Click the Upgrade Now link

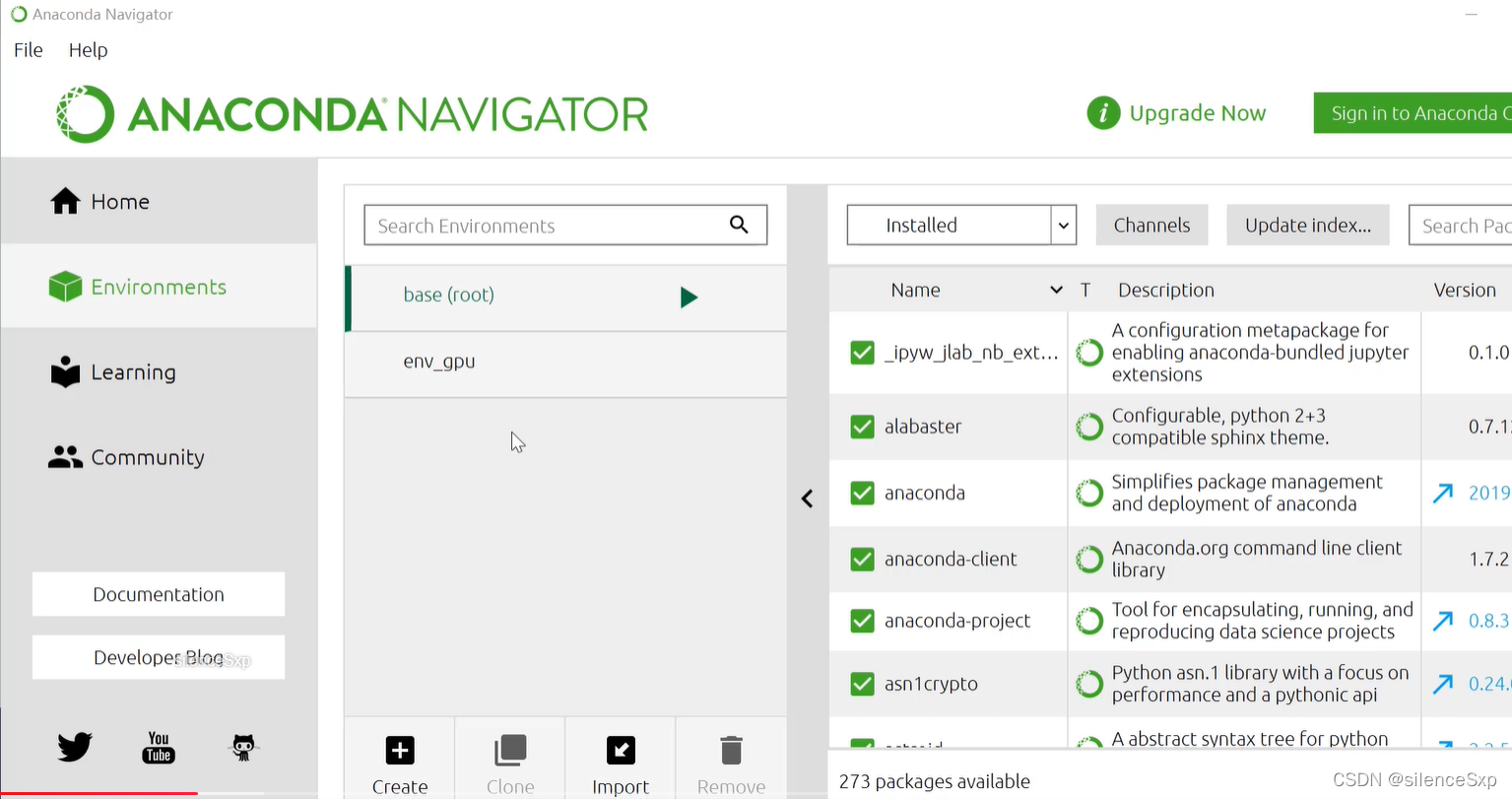pyautogui.click(x=1197, y=113)
